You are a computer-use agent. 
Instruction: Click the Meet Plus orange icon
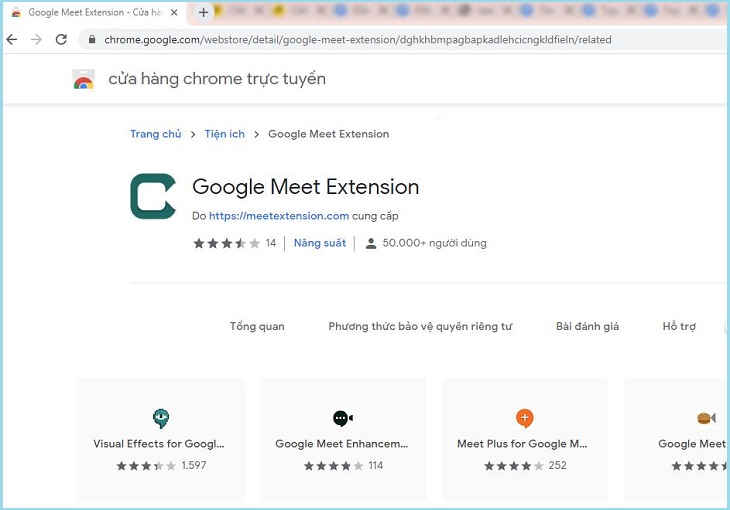[525, 418]
